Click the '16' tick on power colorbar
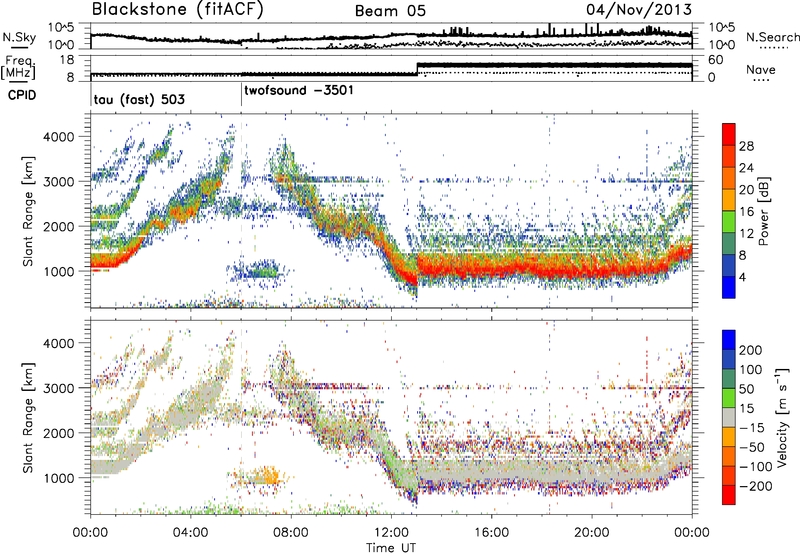 [746, 212]
